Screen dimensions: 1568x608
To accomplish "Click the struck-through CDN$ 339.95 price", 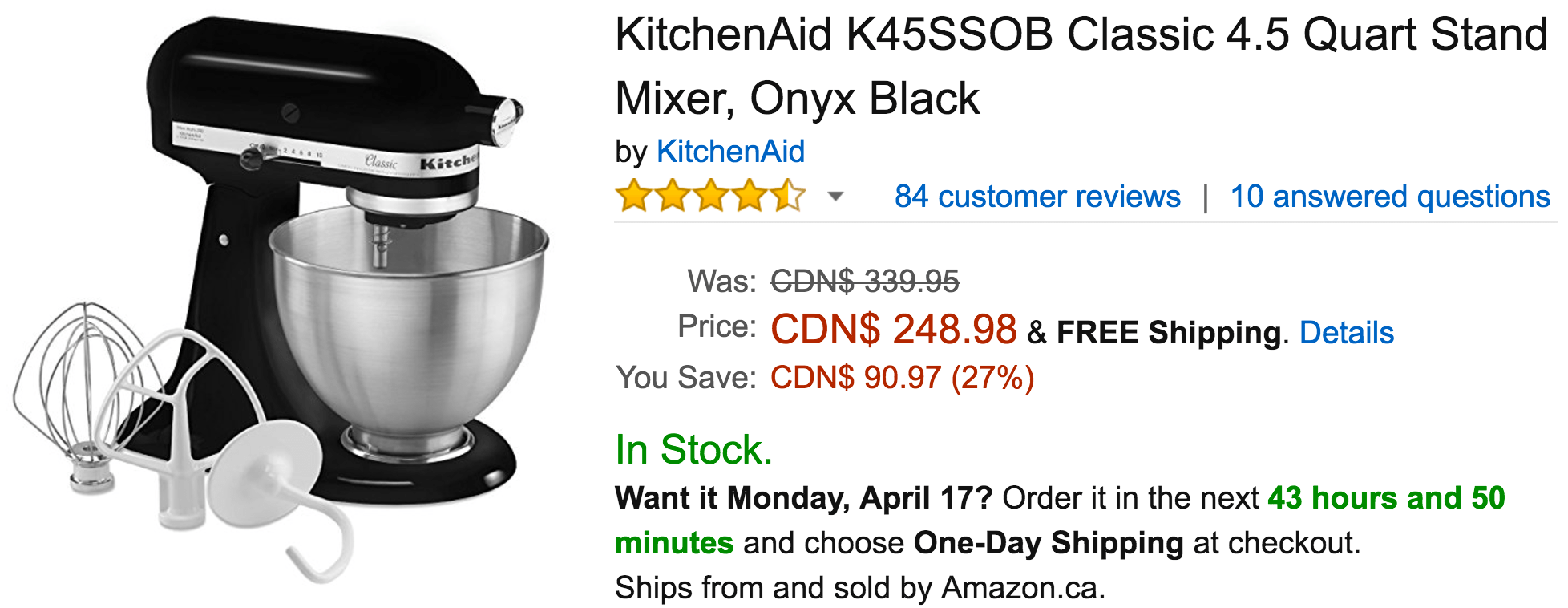I will tap(865, 282).
